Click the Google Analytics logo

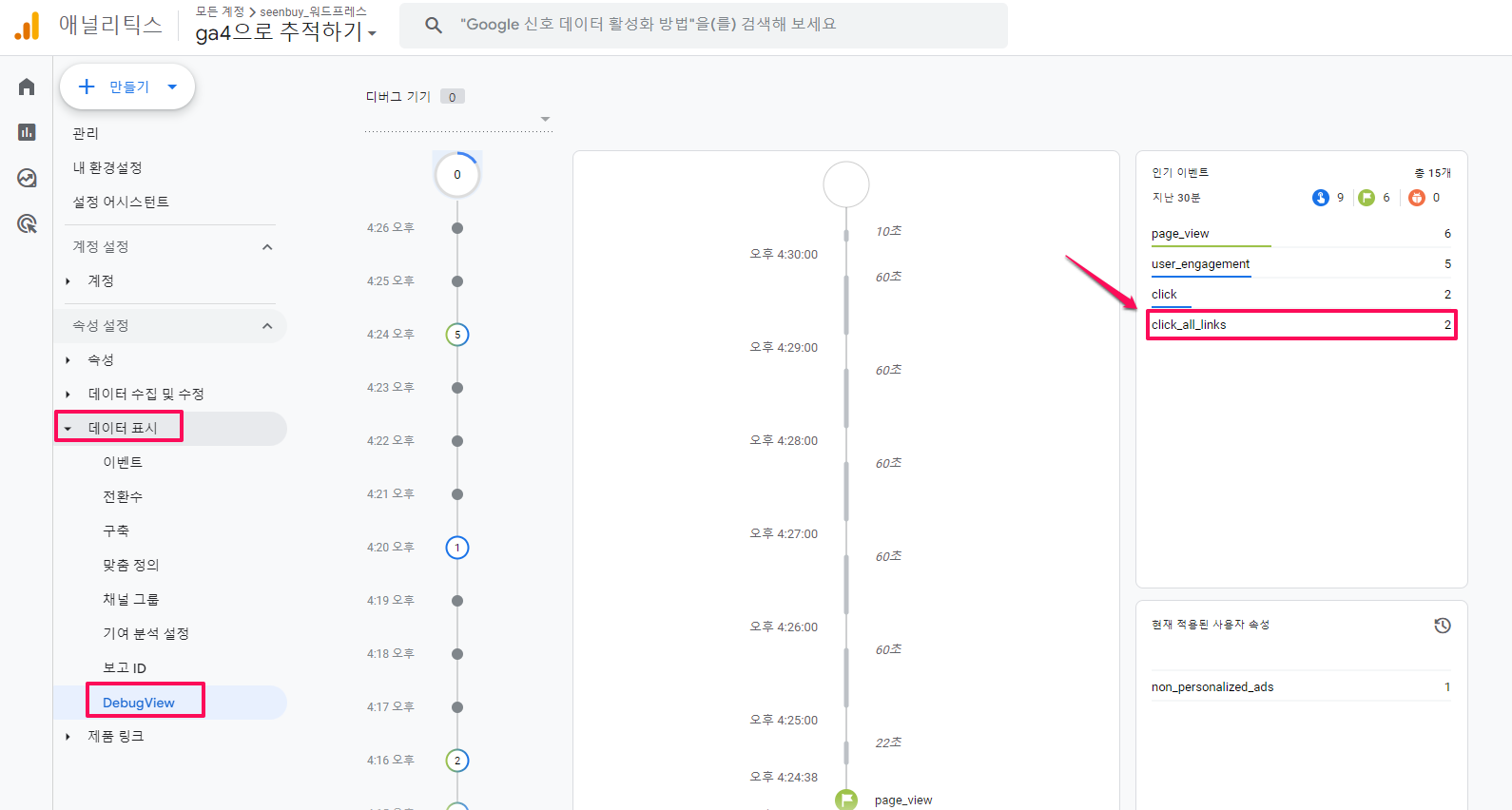point(28,26)
